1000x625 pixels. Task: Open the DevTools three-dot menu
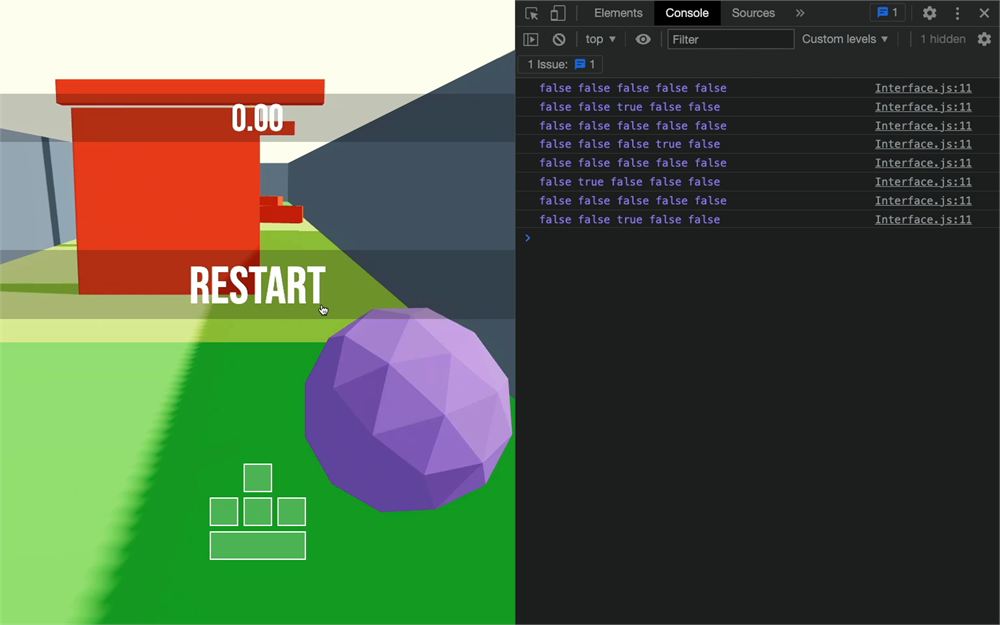[x=957, y=13]
